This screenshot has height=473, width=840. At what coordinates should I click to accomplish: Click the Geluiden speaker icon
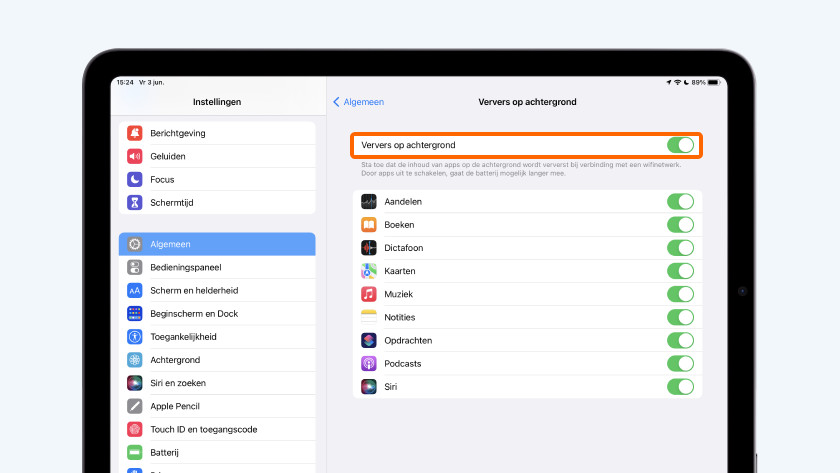coord(134,156)
